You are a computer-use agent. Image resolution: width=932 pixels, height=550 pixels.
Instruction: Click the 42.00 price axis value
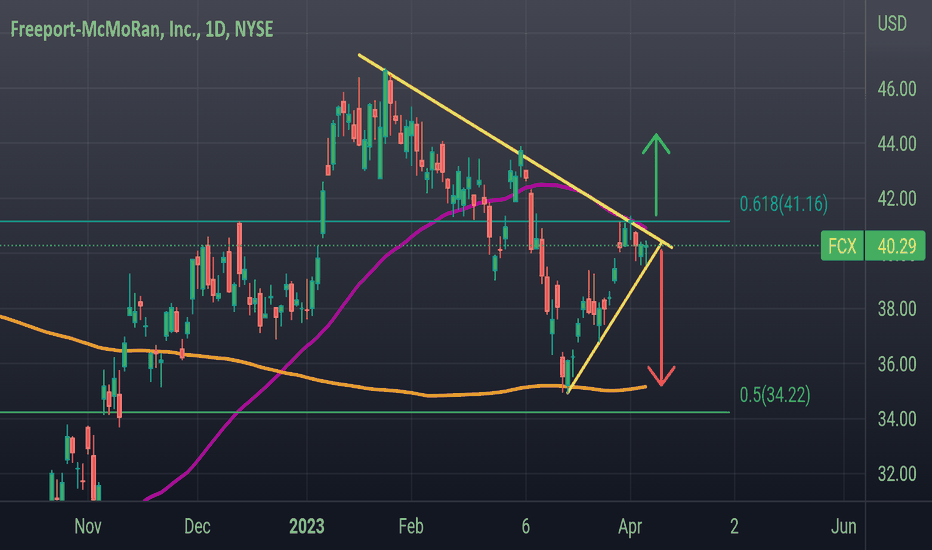tap(897, 199)
